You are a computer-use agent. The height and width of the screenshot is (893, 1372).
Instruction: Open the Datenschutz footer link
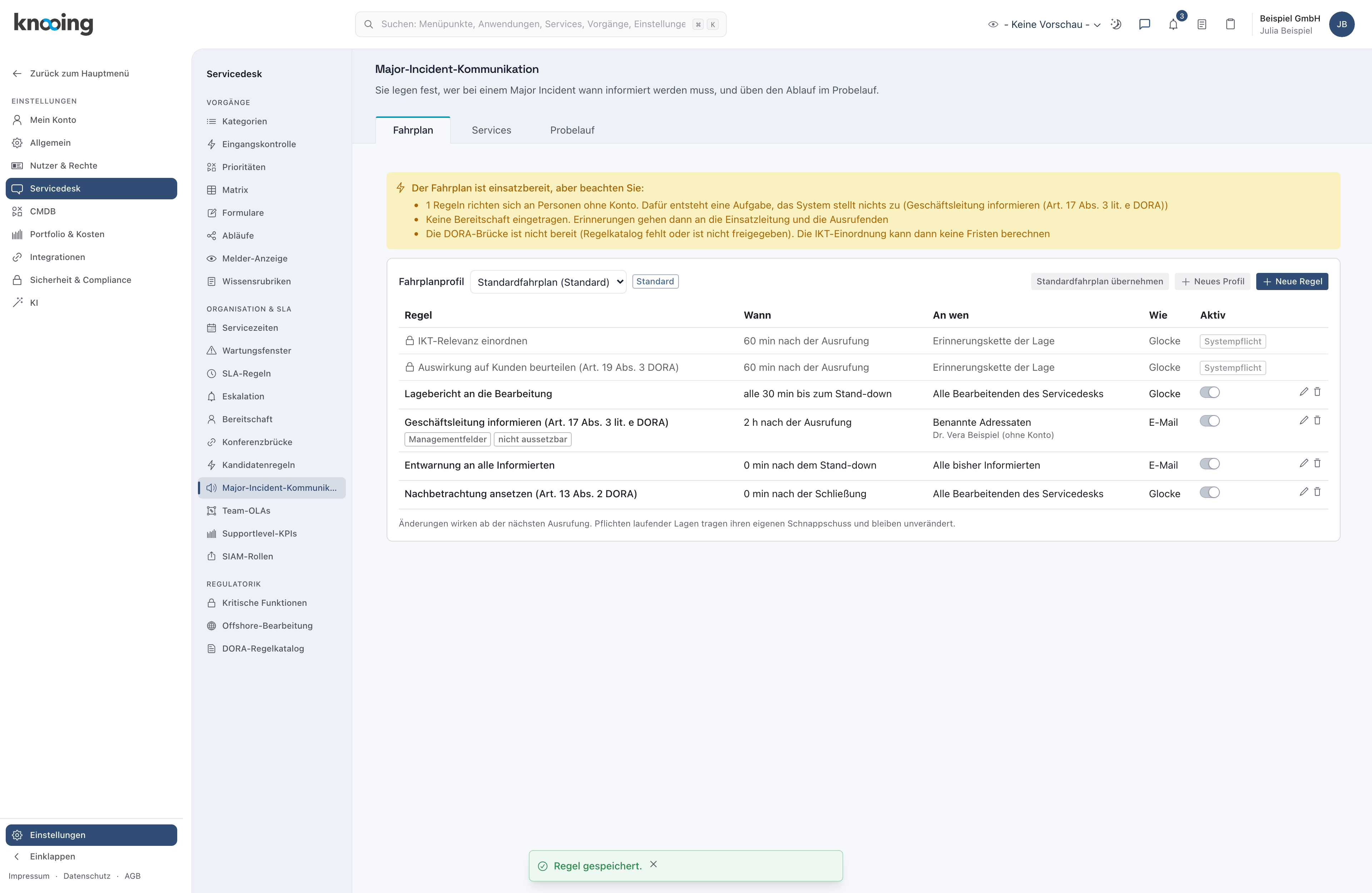[87, 876]
